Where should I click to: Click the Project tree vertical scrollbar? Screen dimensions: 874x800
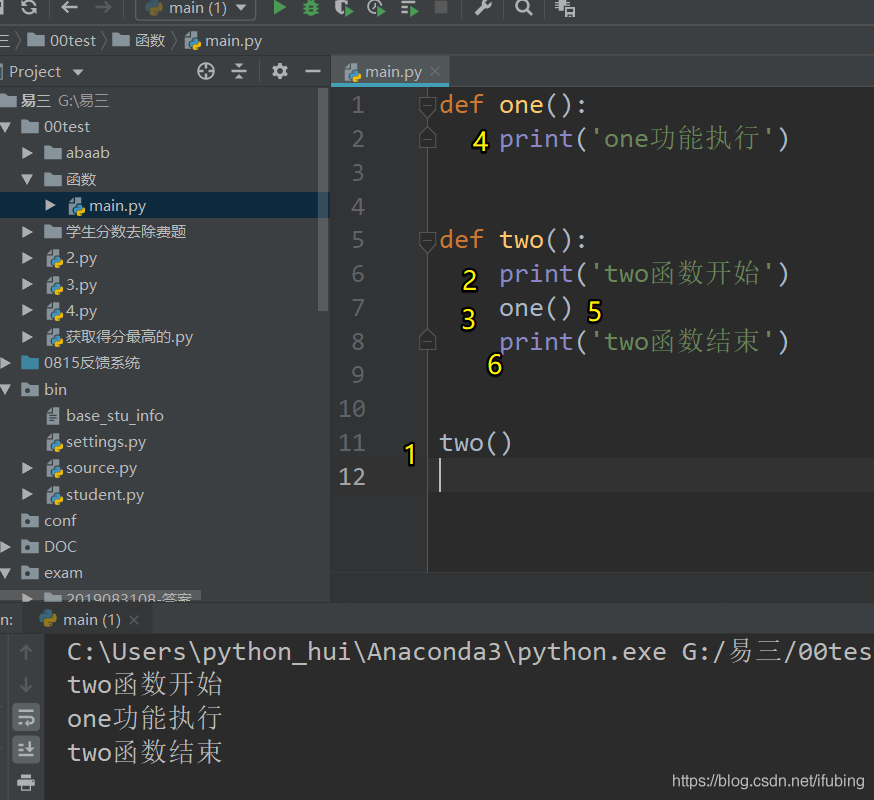(x=323, y=199)
